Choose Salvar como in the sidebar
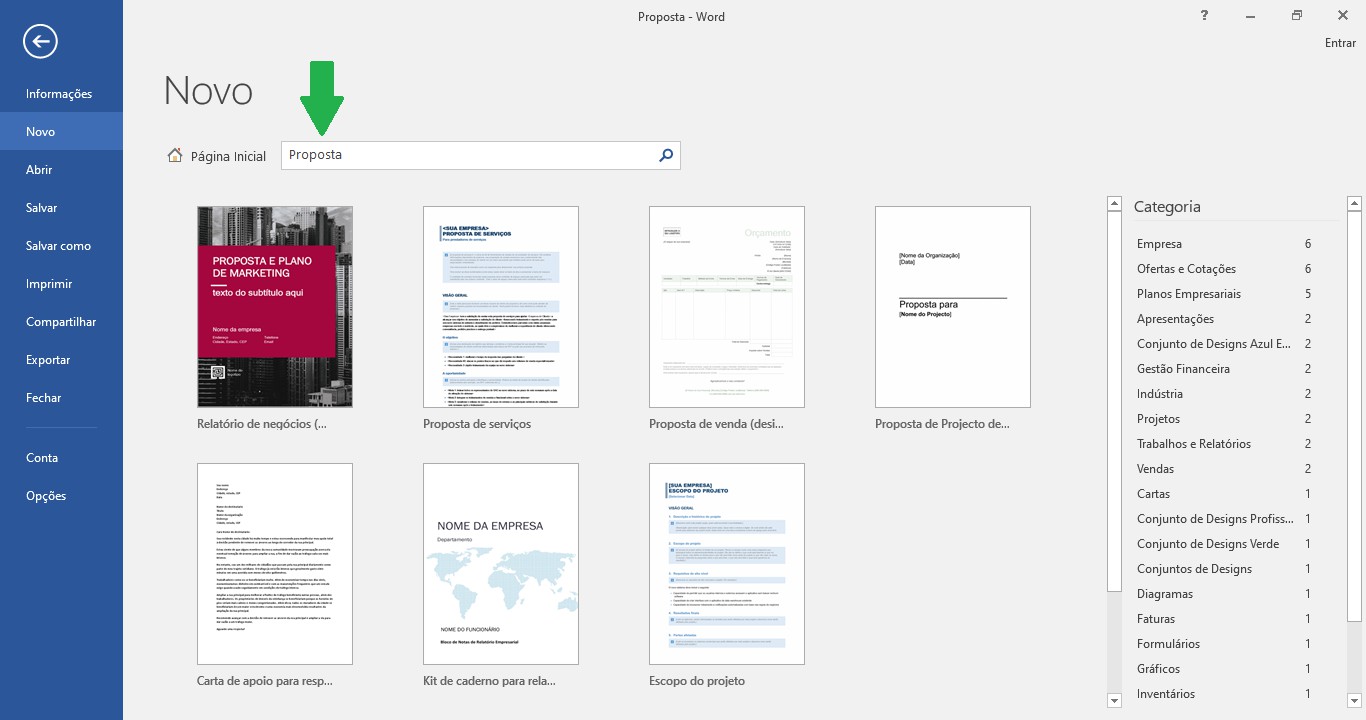Viewport: 1366px width, 720px height. pyautogui.click(x=61, y=246)
